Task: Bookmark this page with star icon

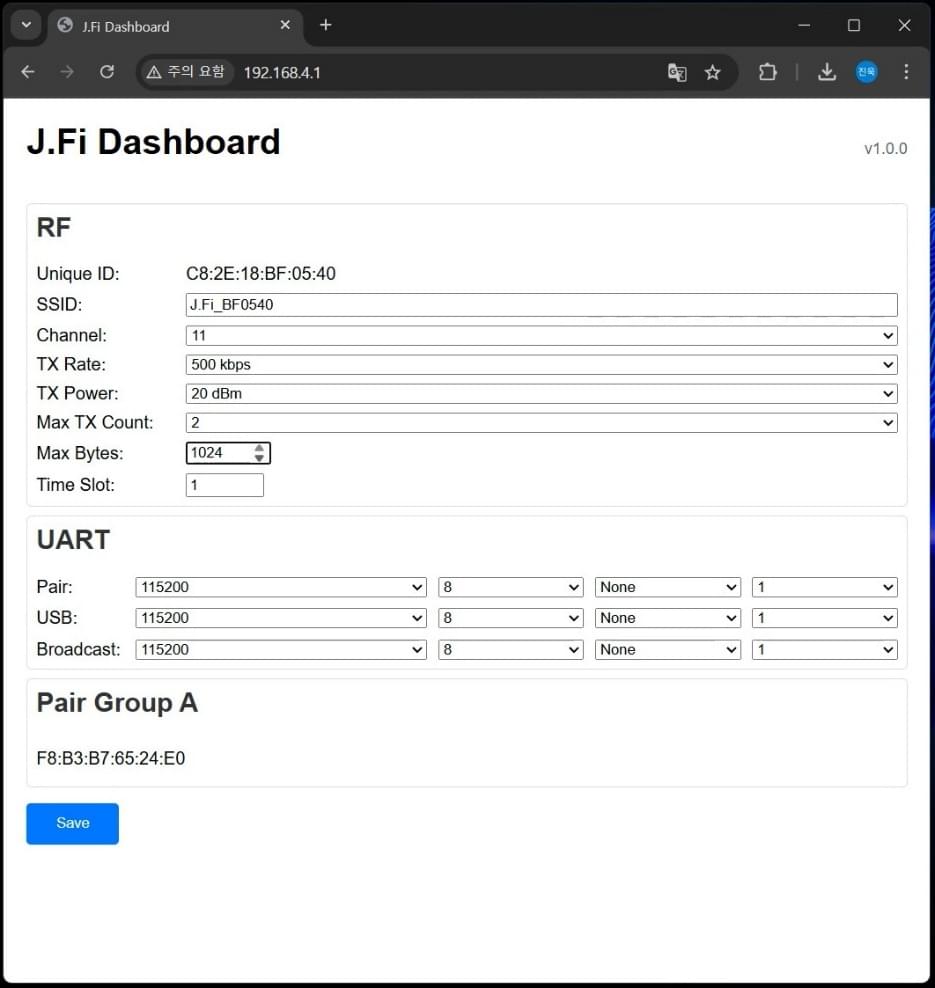Action: click(x=712, y=72)
